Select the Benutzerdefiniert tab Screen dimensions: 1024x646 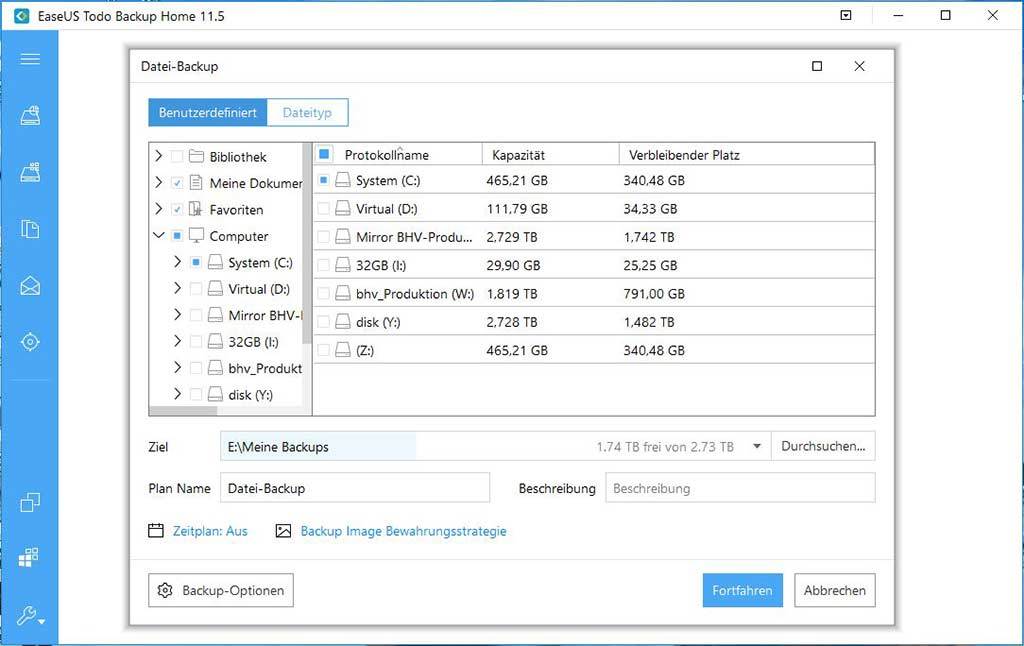click(208, 113)
